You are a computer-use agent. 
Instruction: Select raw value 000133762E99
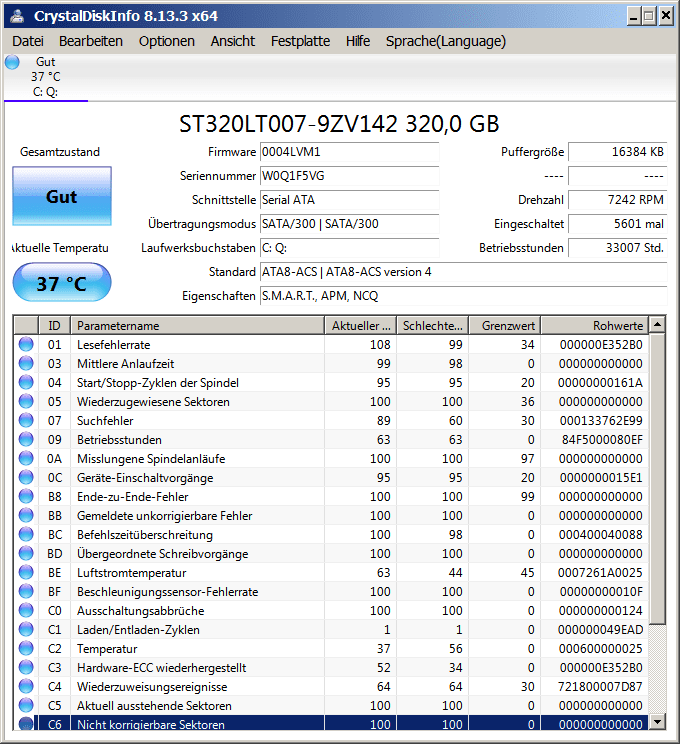pyautogui.click(x=601, y=420)
